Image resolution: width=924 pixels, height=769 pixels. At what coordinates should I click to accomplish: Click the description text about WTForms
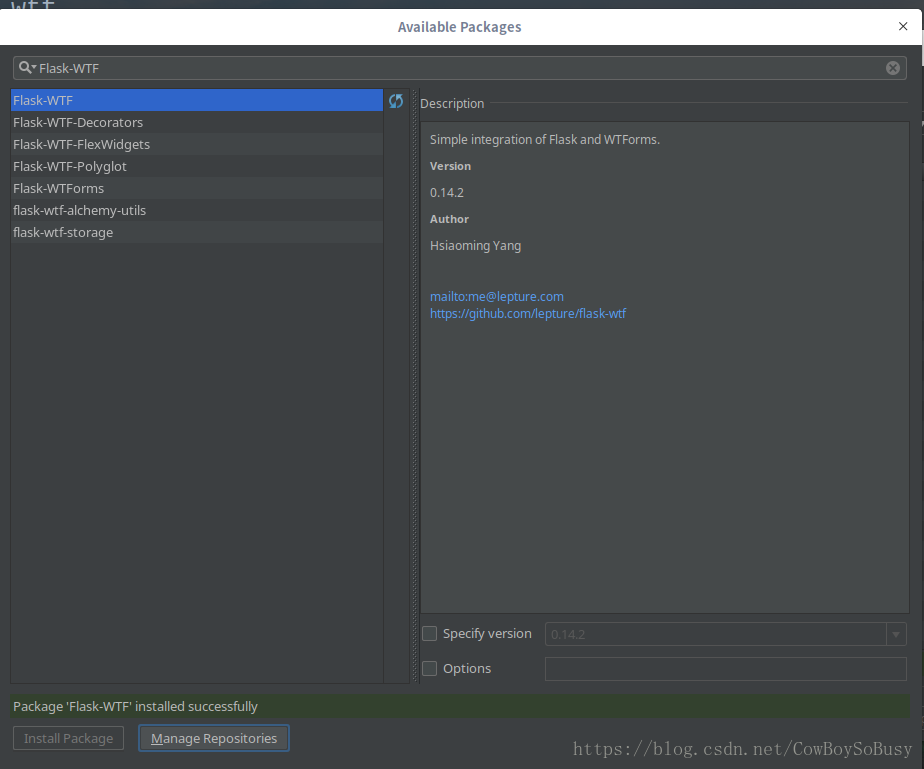pos(544,140)
